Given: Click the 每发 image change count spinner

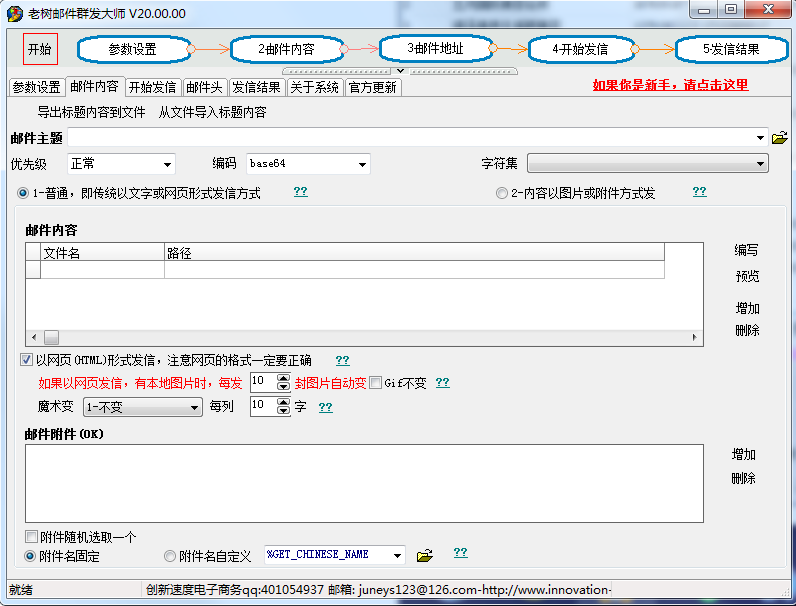Looking at the screenshot, I should pos(270,383).
